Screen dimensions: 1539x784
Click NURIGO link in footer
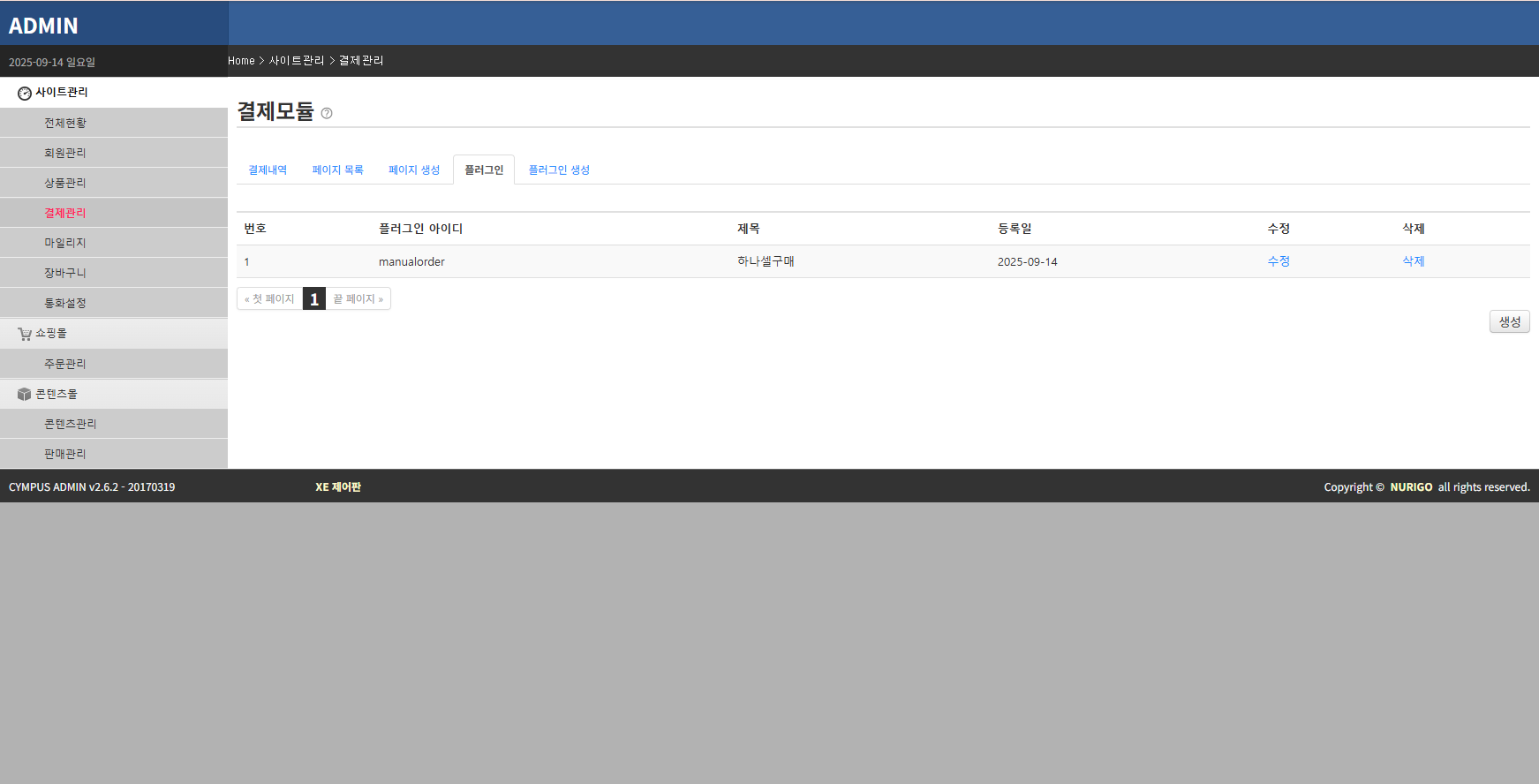click(1411, 486)
